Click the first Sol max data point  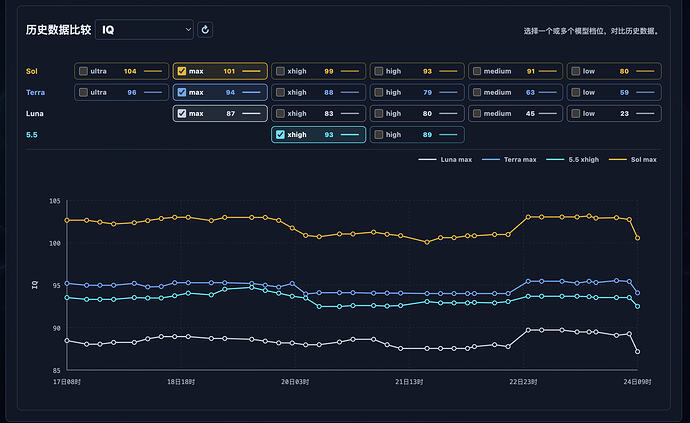coord(67,220)
